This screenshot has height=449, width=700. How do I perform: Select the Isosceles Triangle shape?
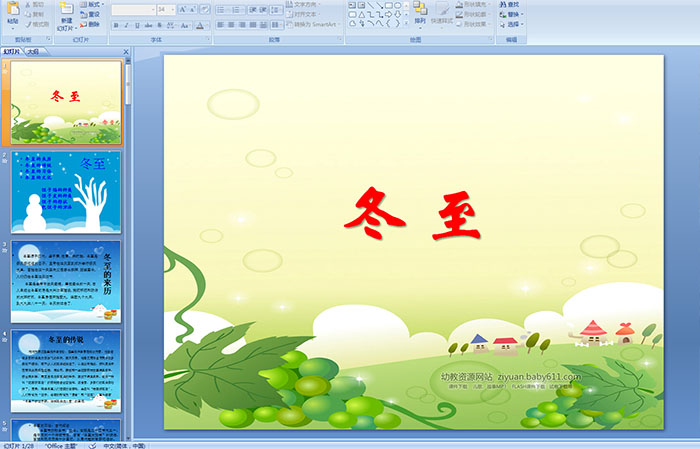[362, 15]
